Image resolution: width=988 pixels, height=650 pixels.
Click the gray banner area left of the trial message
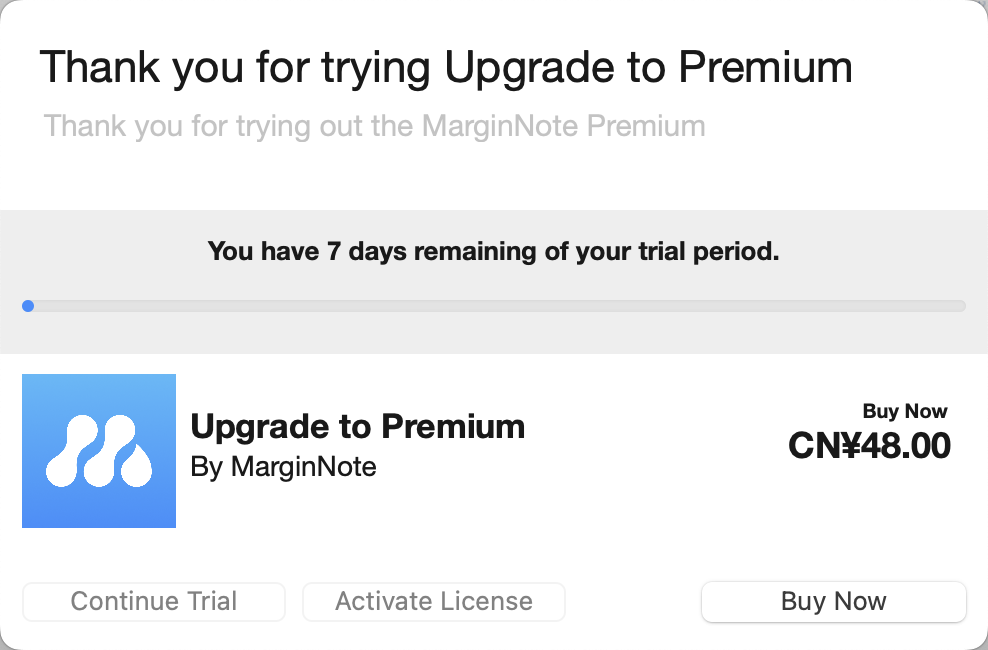(x=100, y=252)
